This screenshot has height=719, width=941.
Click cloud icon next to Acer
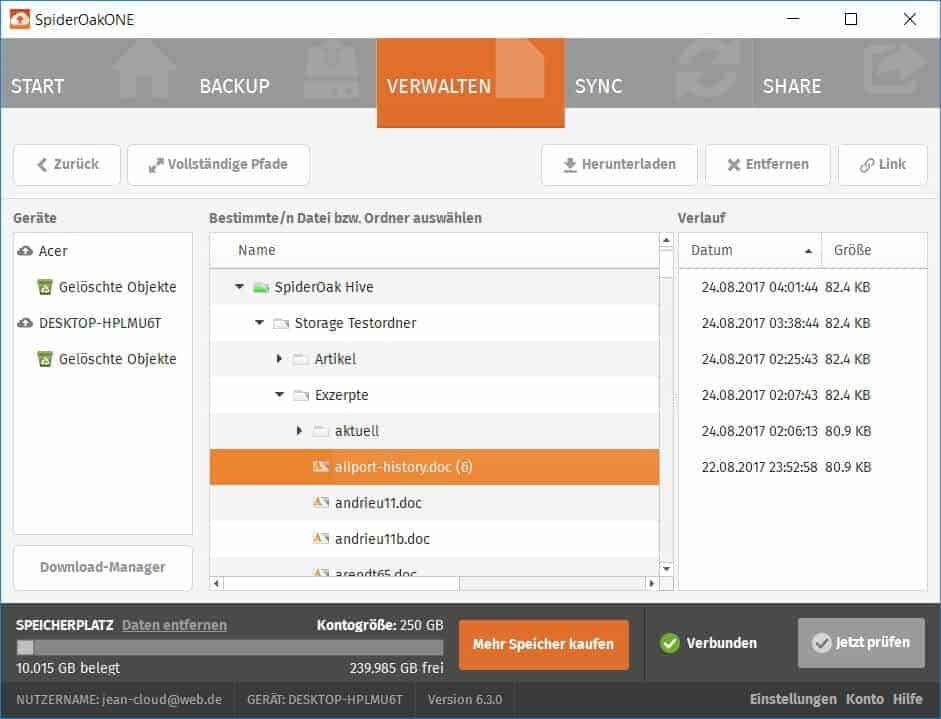click(x=25, y=251)
